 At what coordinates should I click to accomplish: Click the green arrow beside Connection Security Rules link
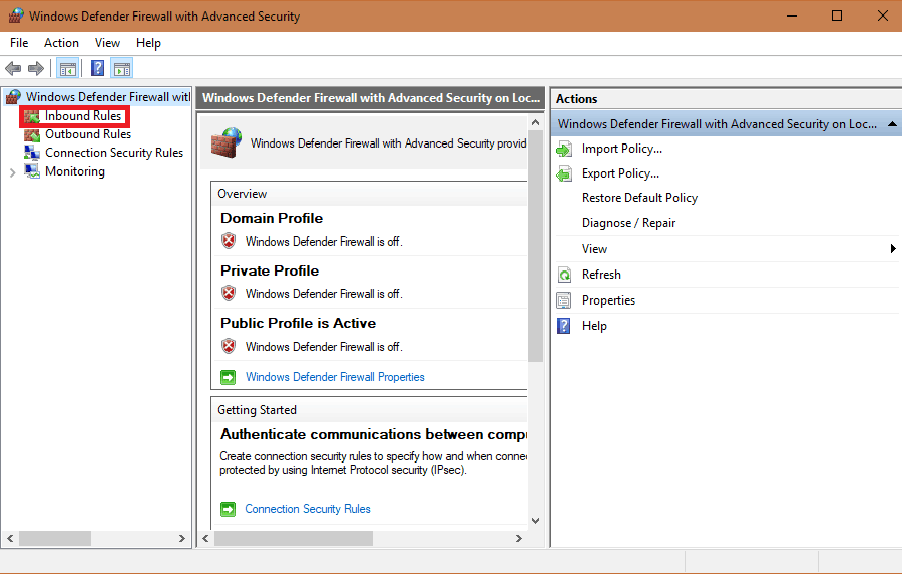coord(228,509)
